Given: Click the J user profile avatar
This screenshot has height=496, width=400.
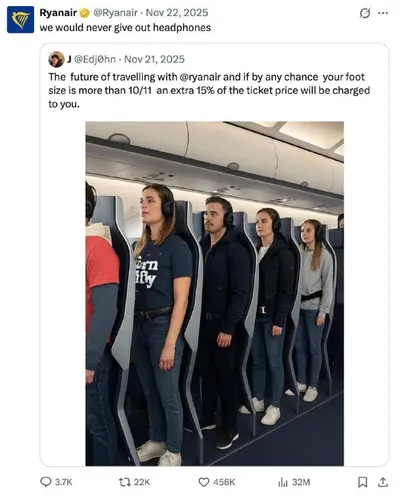Looking at the screenshot, I should coord(56,59).
